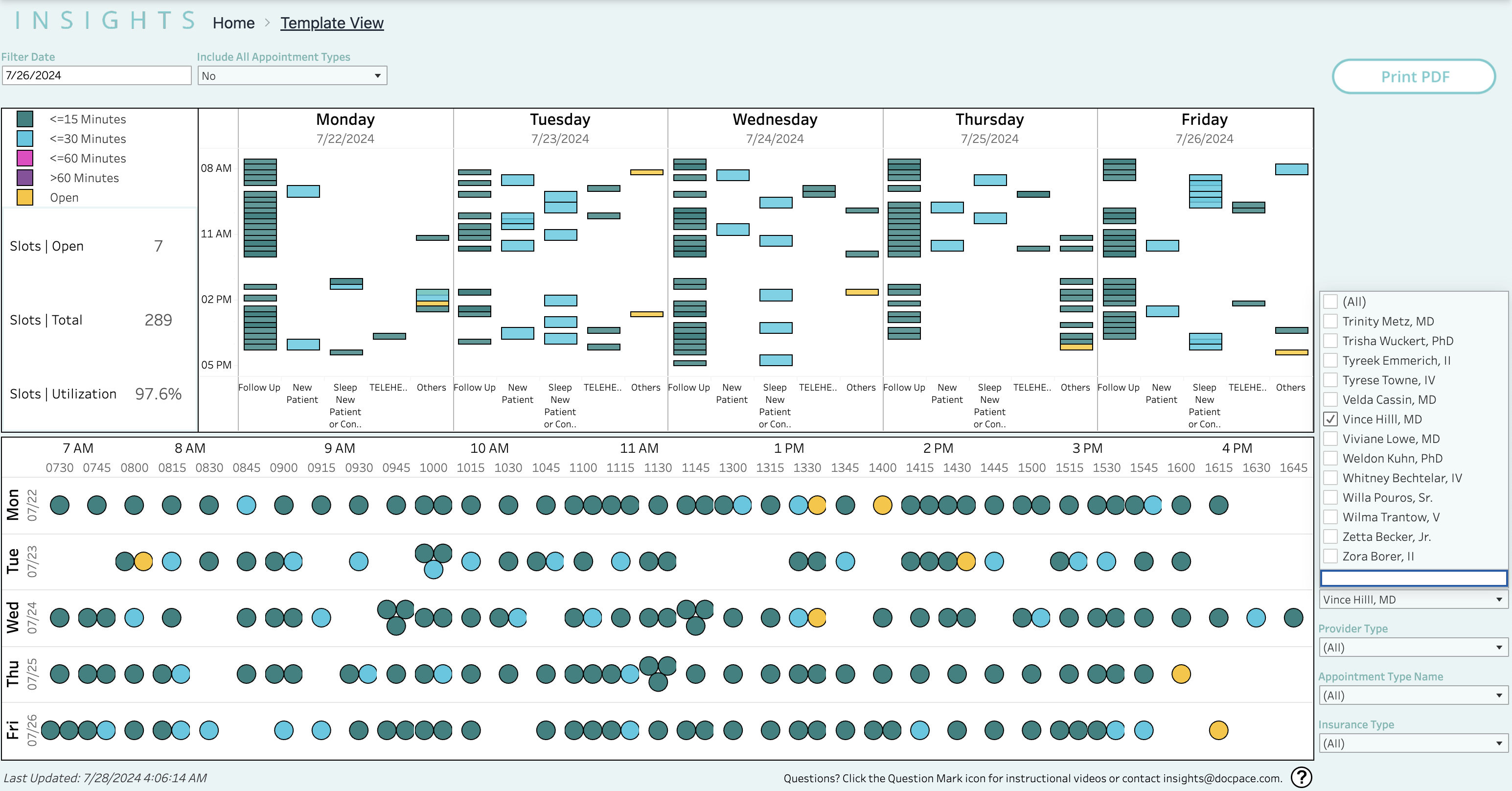Enable Trinity Metz, MD checkbox
The image size is (1512, 791).
point(1329,321)
